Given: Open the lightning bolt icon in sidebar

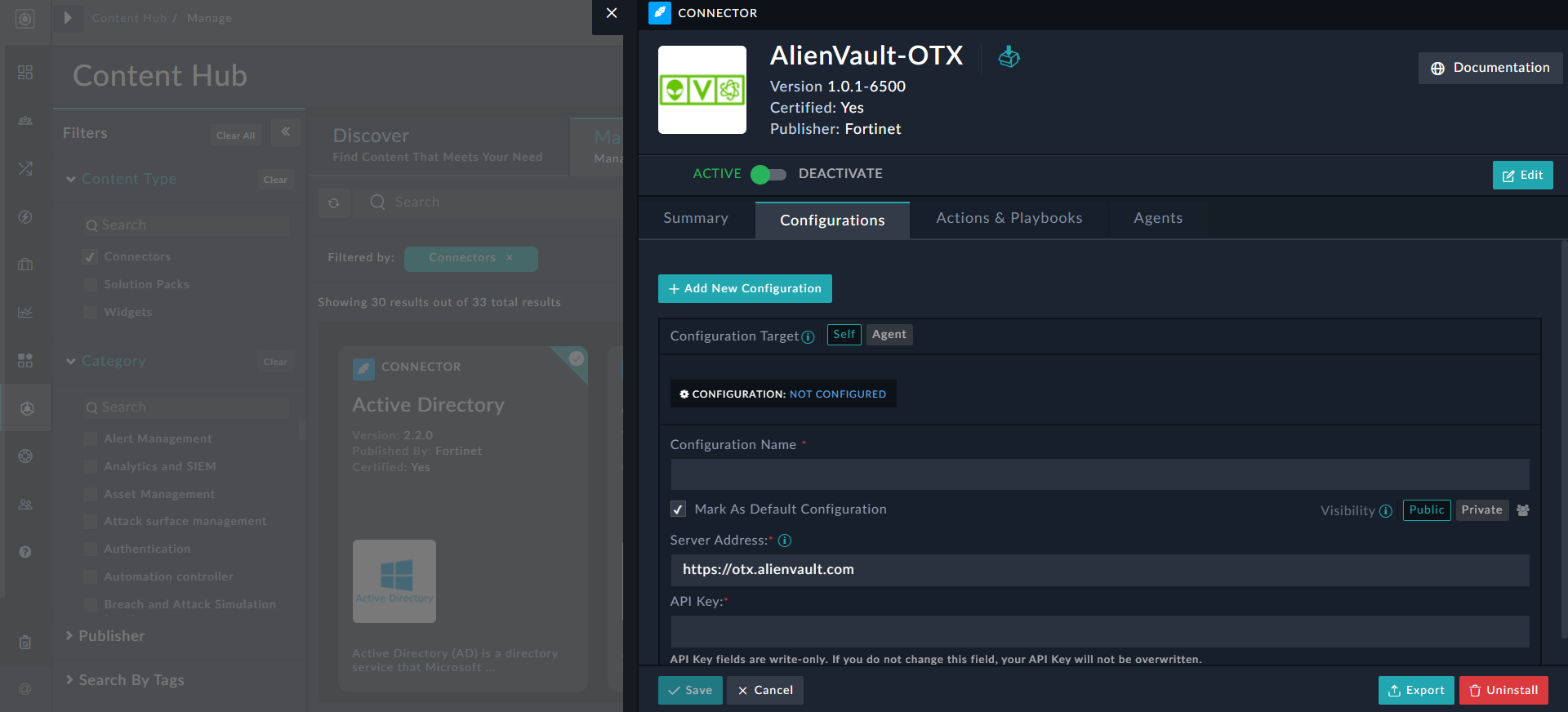Looking at the screenshot, I should 25,216.
